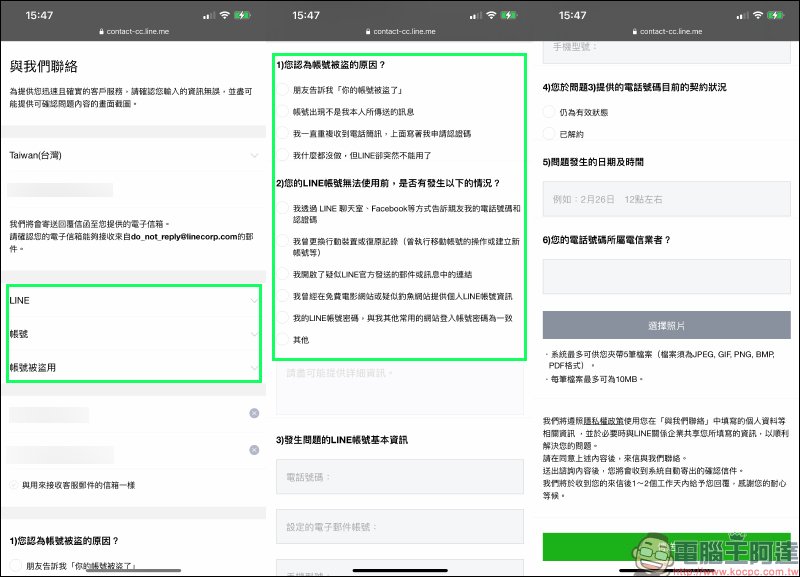Click heading 2)您的LINE帳號無法使用前
Image resolution: width=800 pixels, height=577 pixels.
388,183
